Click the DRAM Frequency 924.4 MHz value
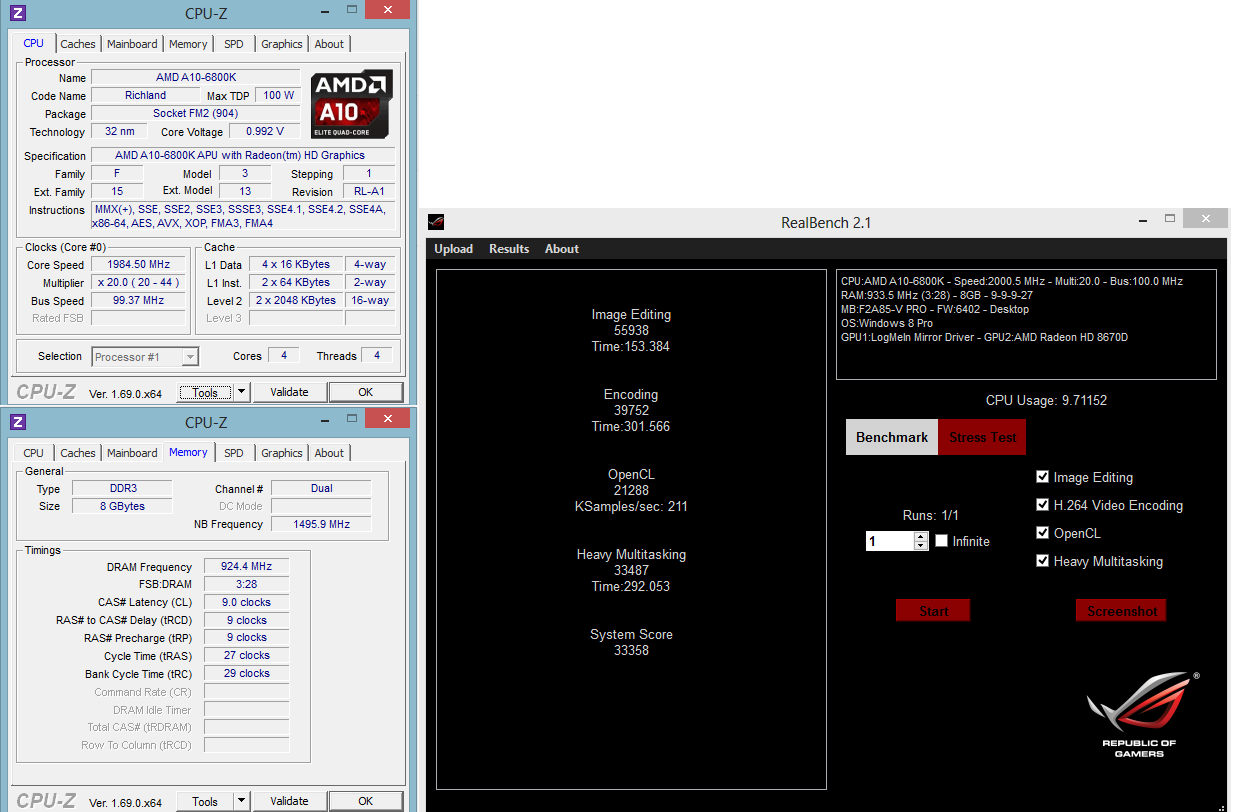1258x812 pixels. tap(246, 567)
